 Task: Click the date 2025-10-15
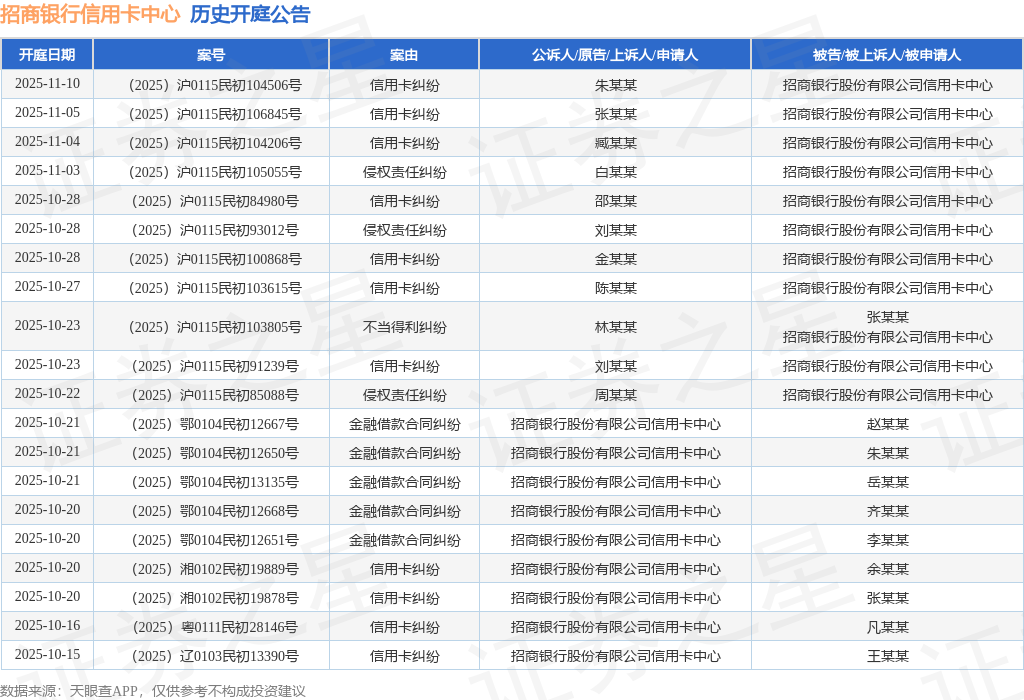tap(47, 654)
